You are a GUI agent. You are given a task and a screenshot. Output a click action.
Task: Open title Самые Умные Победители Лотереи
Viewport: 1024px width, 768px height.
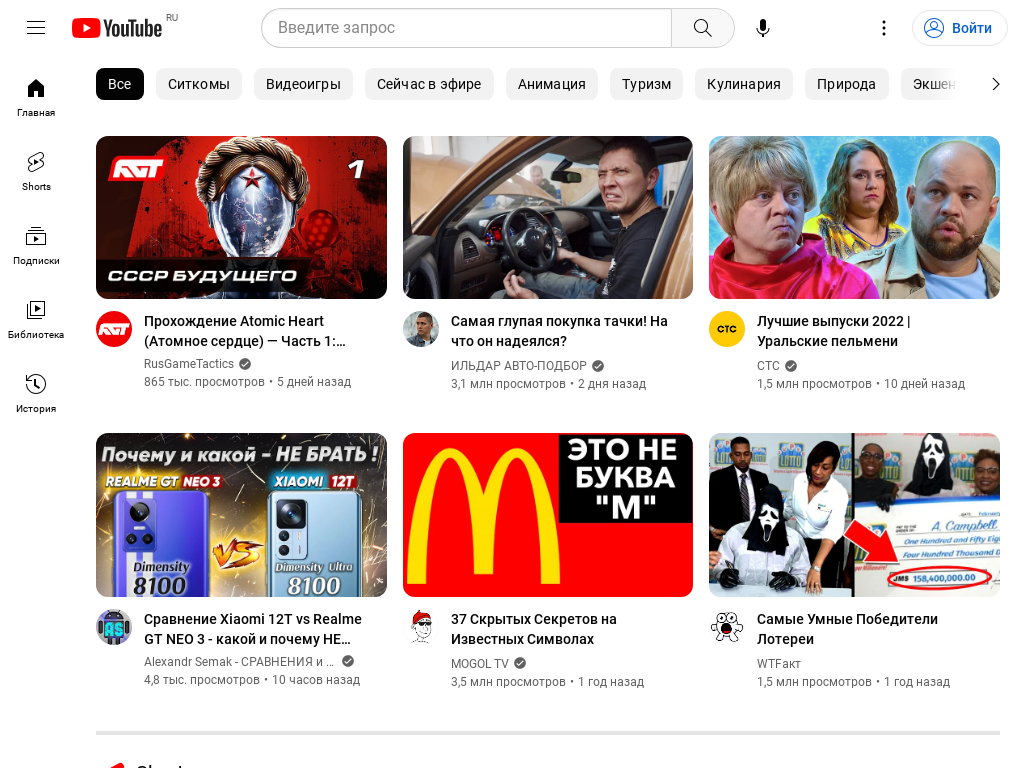[x=847, y=629]
